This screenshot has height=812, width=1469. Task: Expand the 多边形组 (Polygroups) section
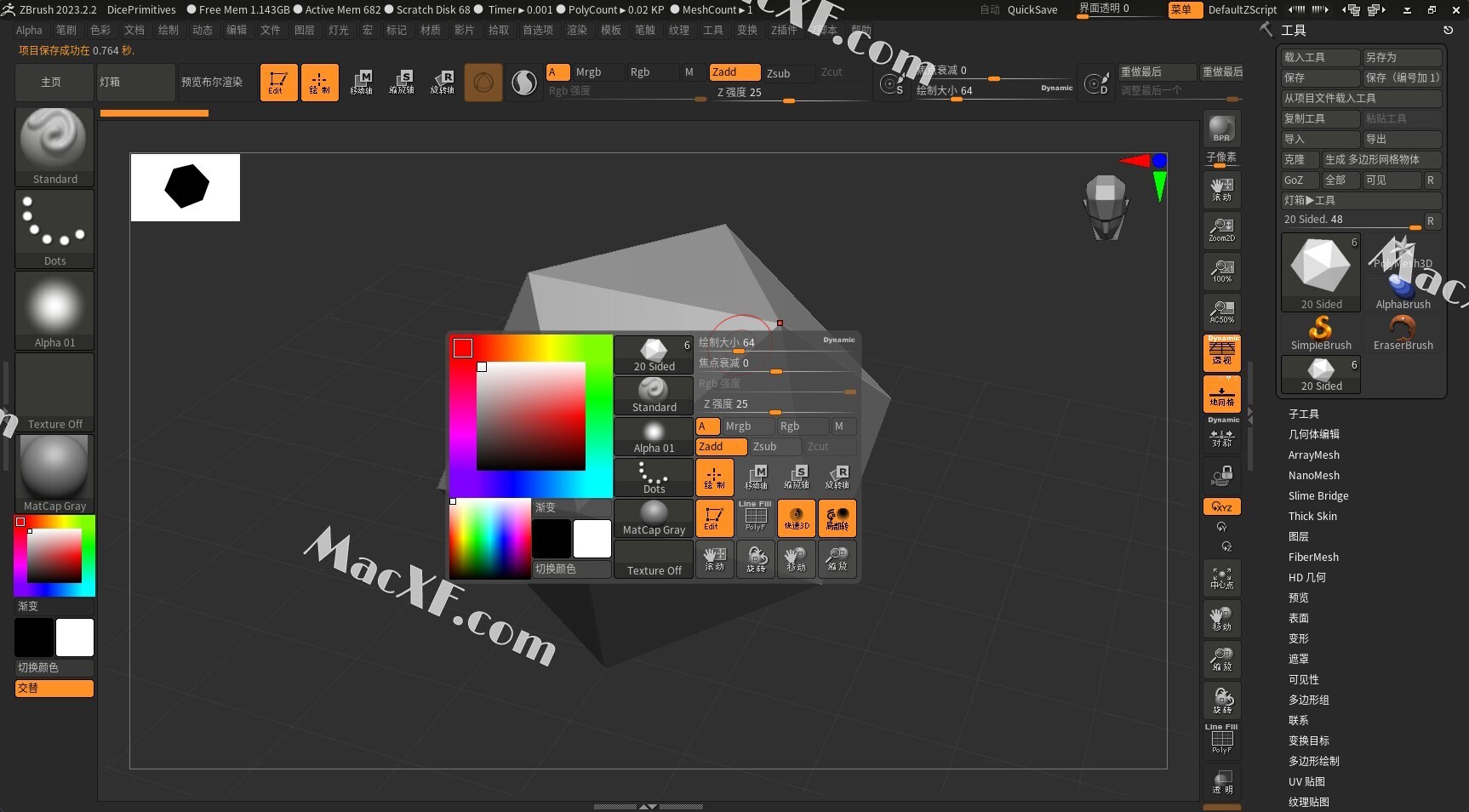(x=1308, y=700)
